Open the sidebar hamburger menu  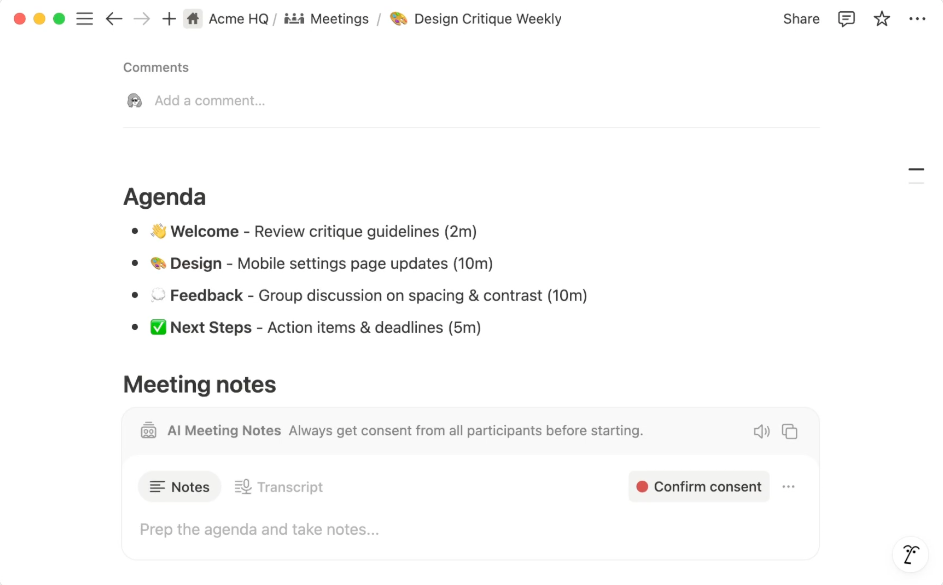click(85, 19)
